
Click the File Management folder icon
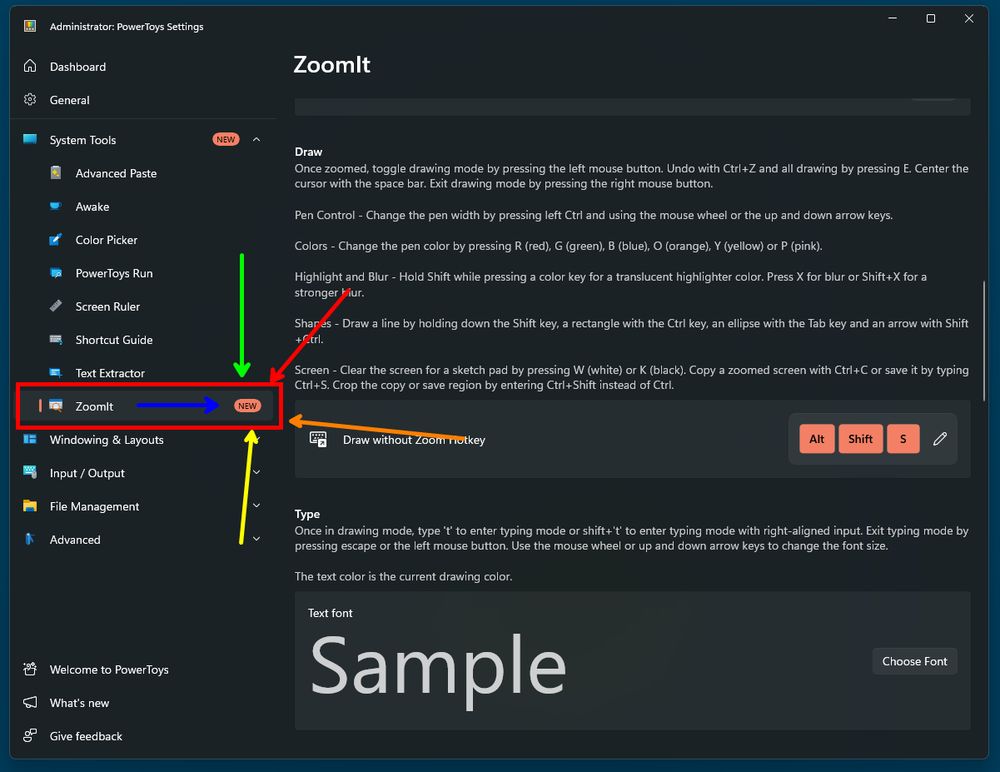(30, 505)
